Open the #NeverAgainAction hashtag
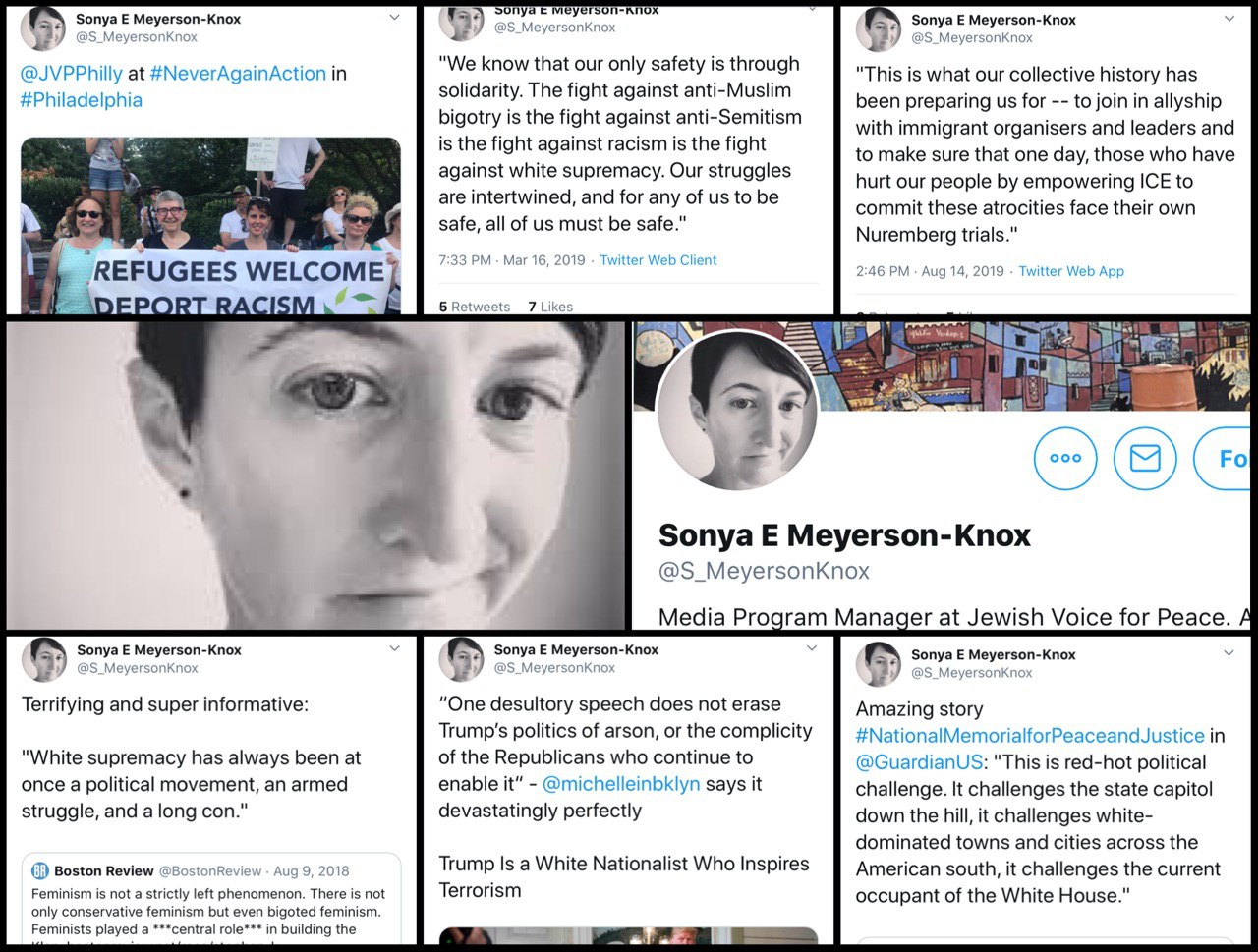 click(238, 74)
